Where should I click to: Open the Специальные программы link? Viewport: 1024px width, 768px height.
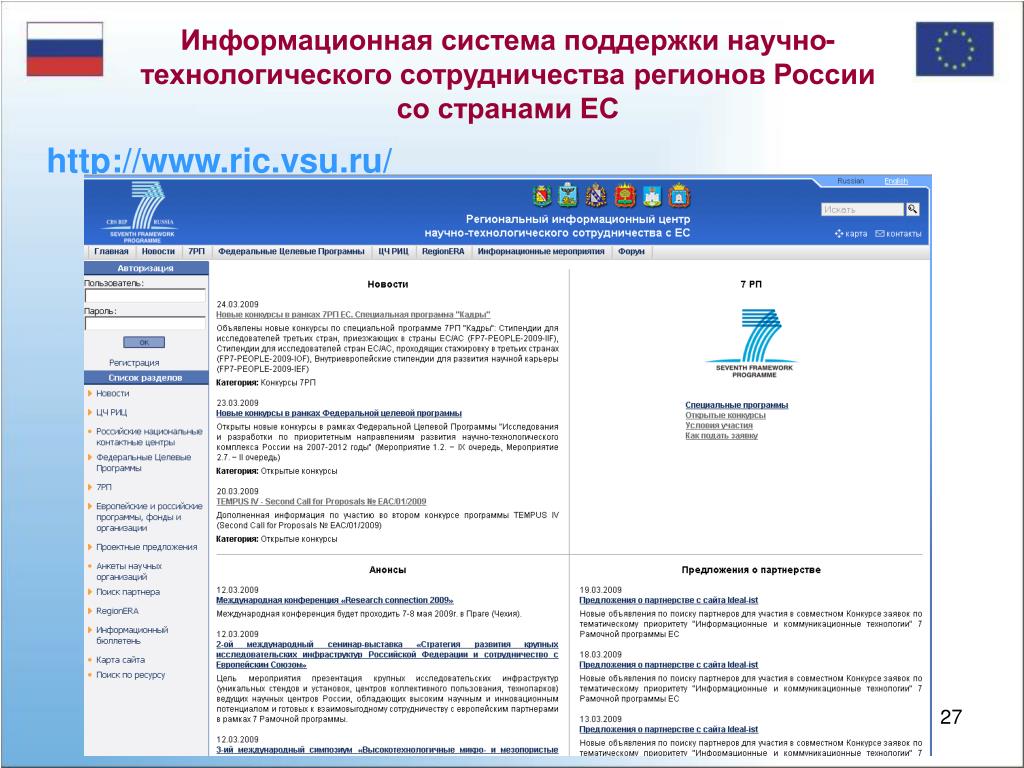pyautogui.click(x=737, y=405)
